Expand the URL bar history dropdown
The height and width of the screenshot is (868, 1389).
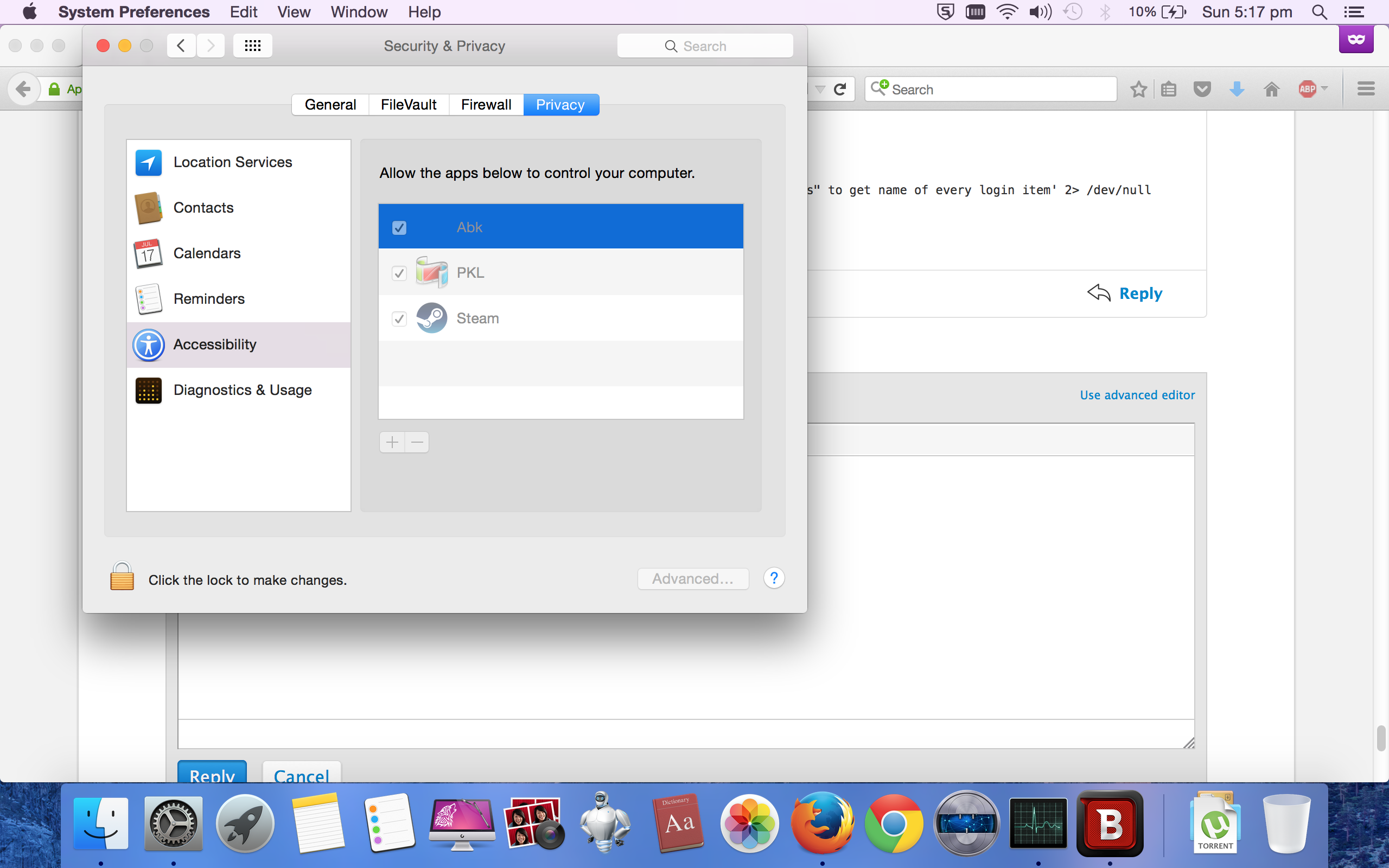820,89
